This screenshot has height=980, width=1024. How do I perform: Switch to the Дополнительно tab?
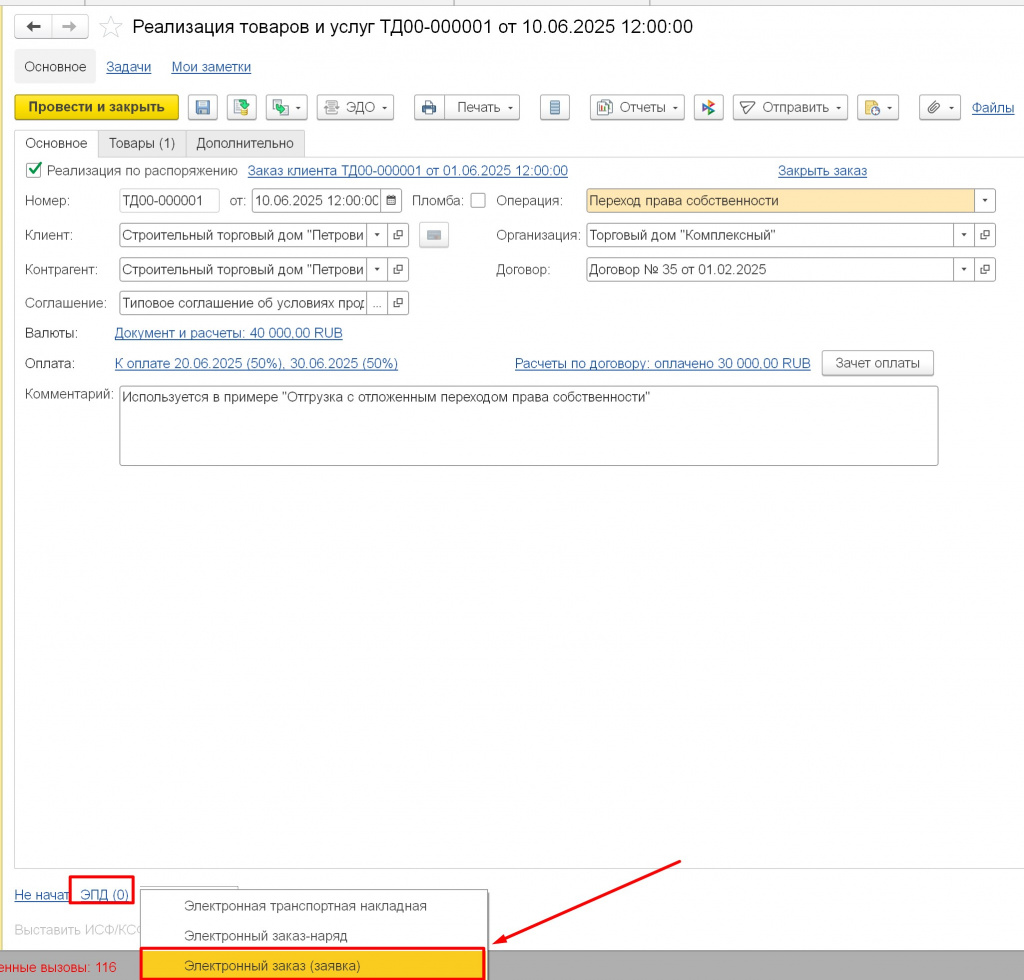tap(245, 143)
